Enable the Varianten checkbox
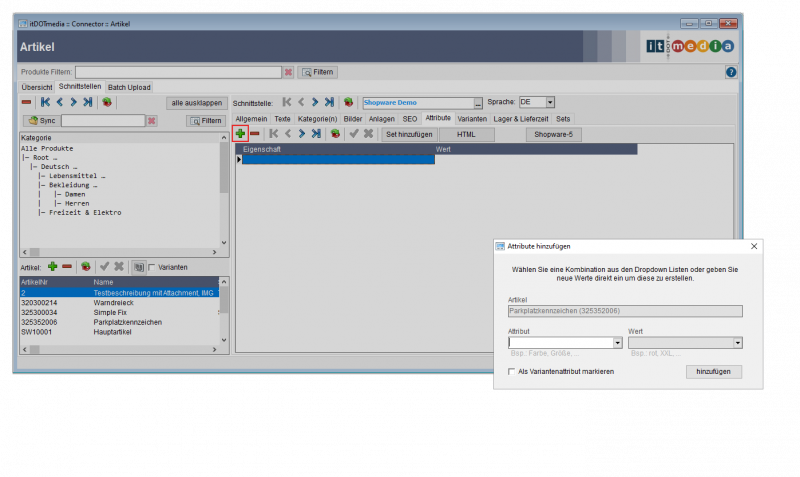 pyautogui.click(x=152, y=267)
